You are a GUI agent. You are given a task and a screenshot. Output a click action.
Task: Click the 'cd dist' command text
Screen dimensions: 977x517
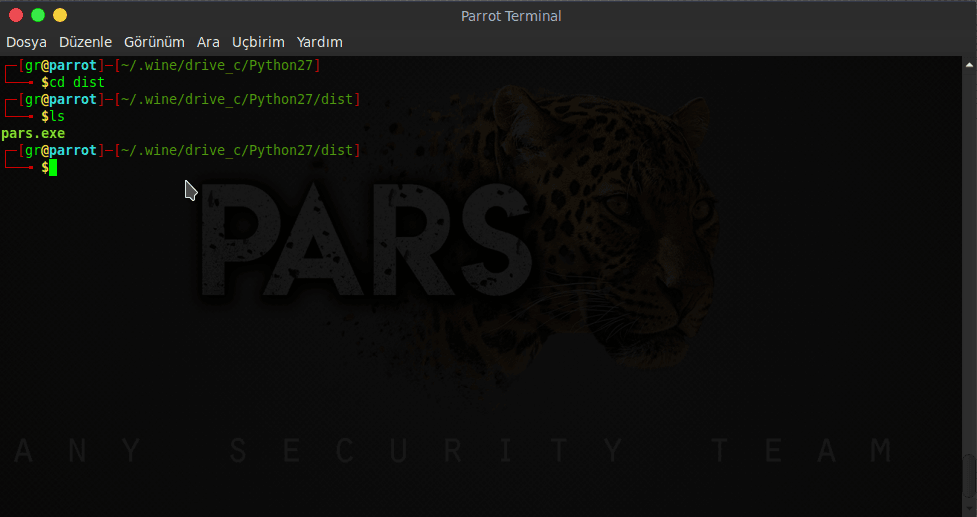(77, 82)
